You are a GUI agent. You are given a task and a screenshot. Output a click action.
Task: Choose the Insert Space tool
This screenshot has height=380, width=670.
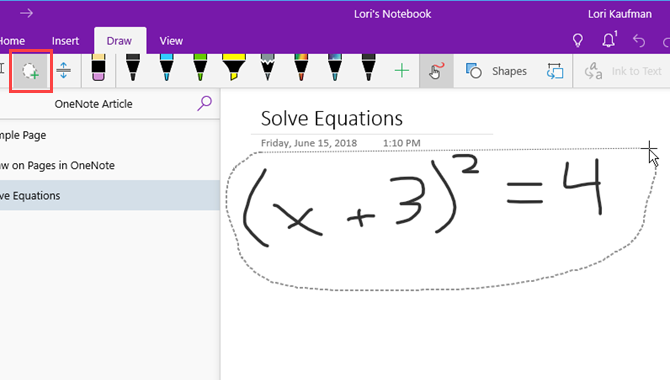click(x=64, y=71)
